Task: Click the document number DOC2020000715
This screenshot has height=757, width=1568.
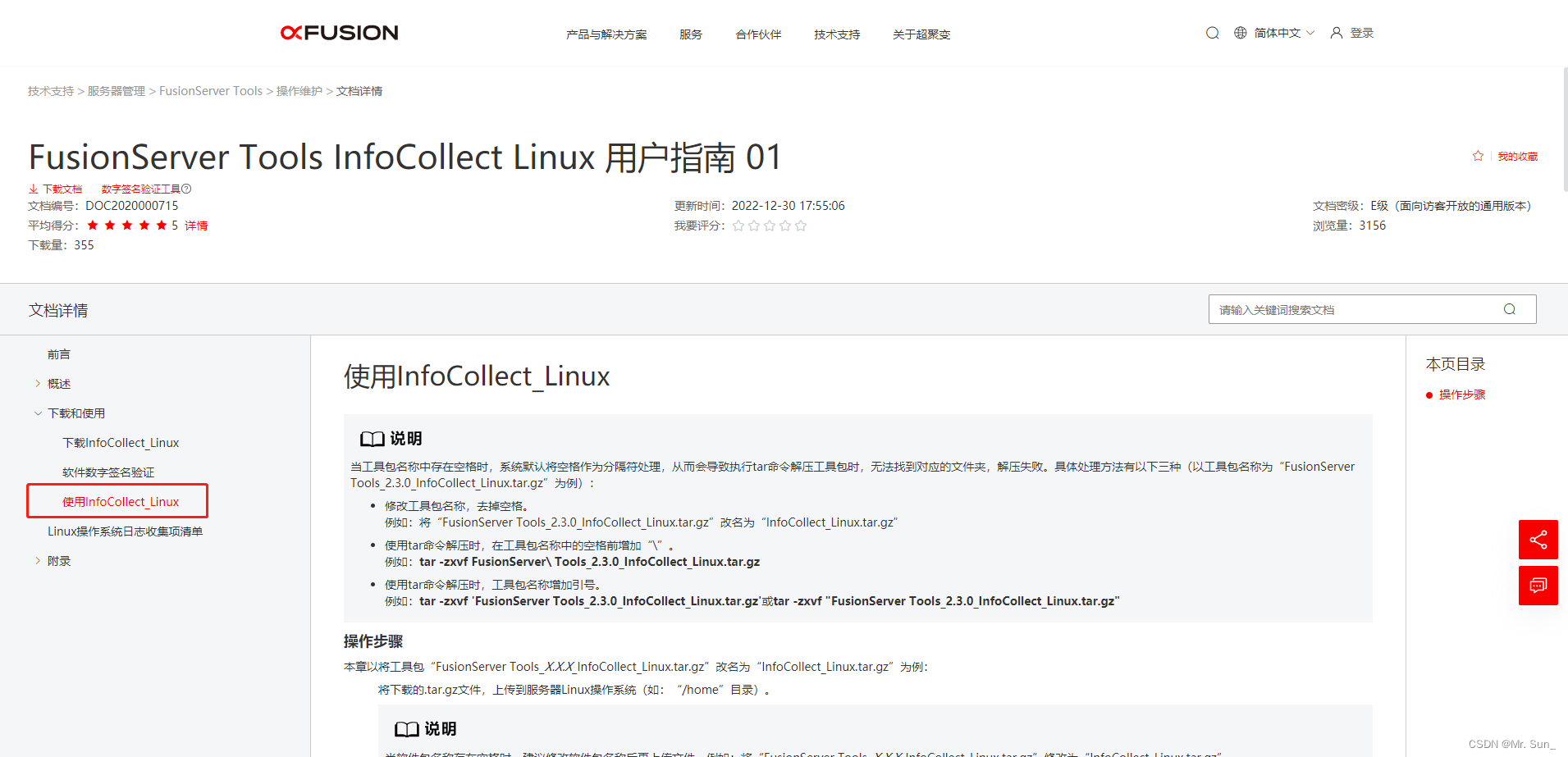Action: (x=131, y=206)
